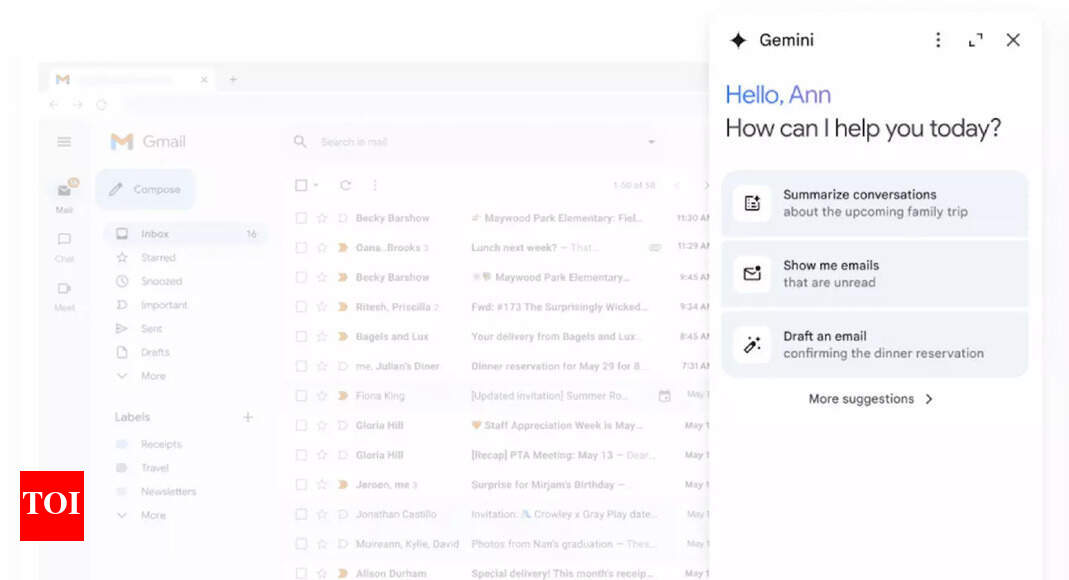Image resolution: width=1069 pixels, height=580 pixels.
Task: Open the Gemini more options menu
Action: tap(938, 40)
